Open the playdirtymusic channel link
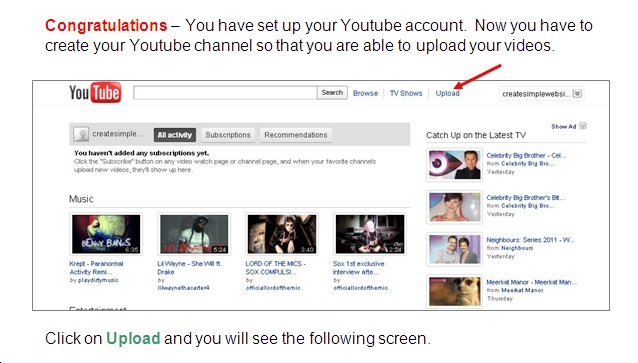Viewport: 638px width, 363px height. click(x=98, y=280)
